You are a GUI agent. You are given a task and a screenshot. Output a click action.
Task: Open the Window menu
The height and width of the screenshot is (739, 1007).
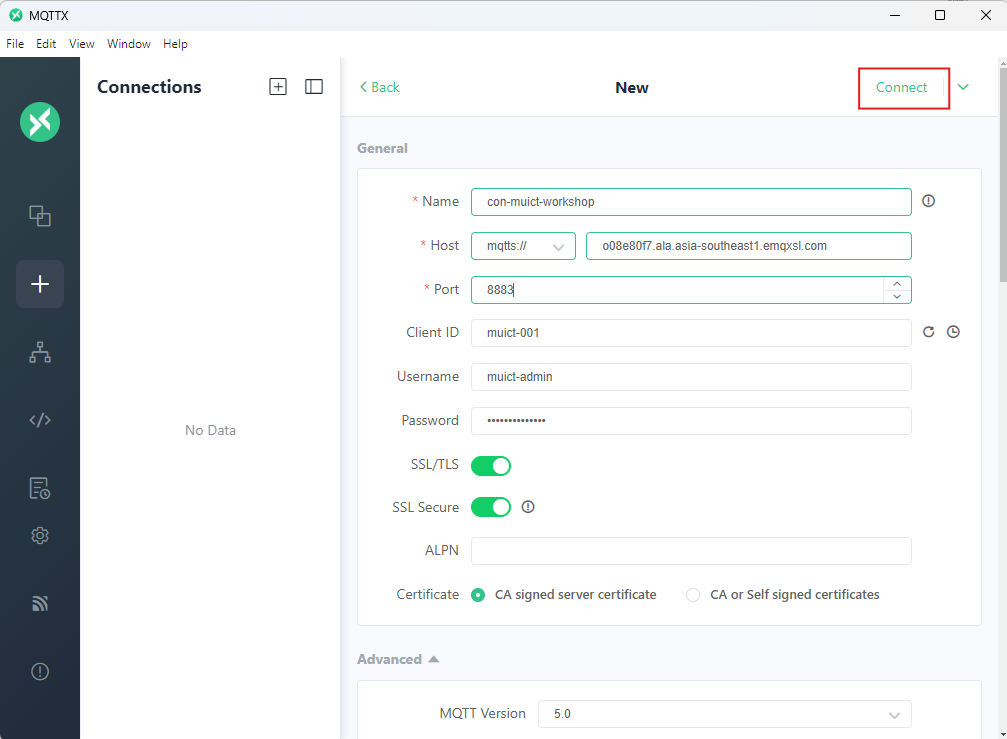(x=129, y=44)
